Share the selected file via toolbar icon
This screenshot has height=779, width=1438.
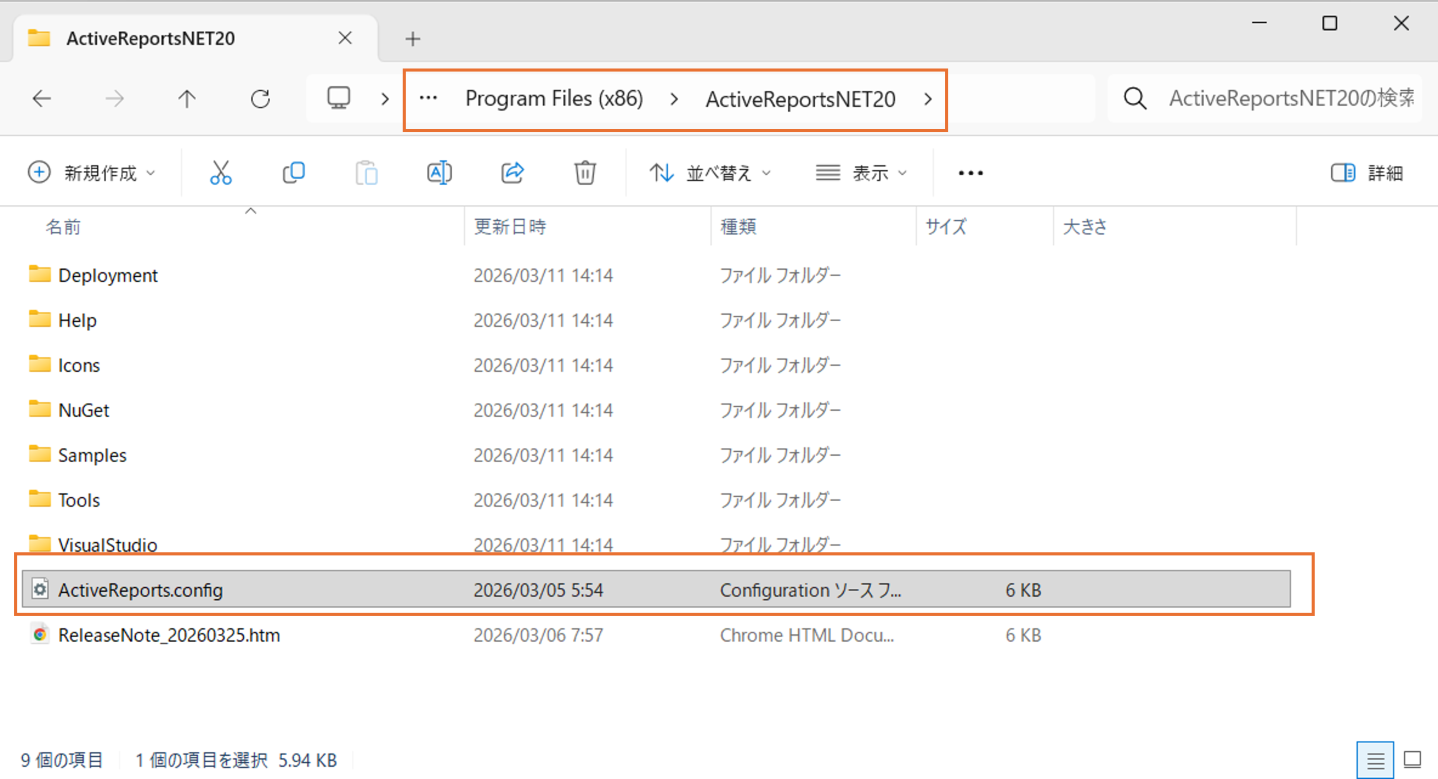pos(512,172)
